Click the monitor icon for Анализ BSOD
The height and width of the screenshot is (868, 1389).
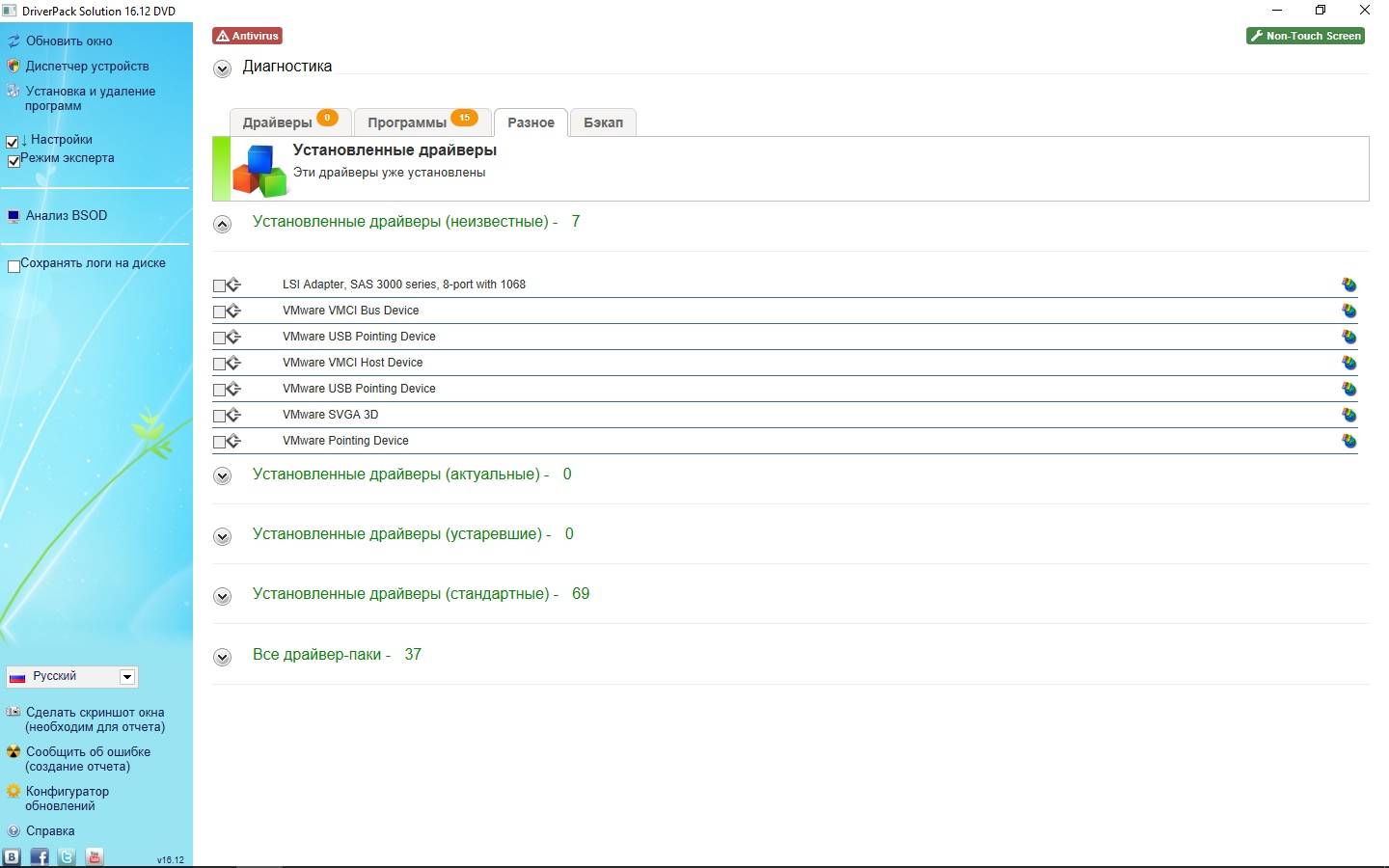(x=14, y=216)
